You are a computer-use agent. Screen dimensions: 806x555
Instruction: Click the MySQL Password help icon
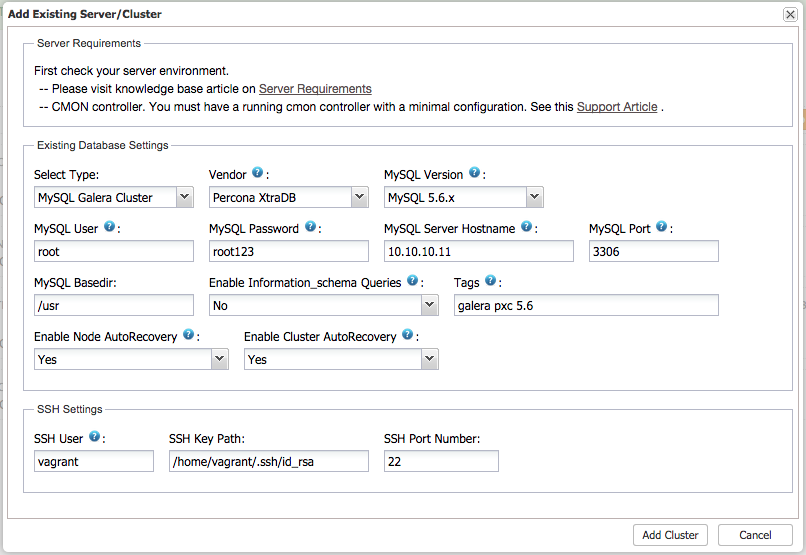tap(311, 227)
